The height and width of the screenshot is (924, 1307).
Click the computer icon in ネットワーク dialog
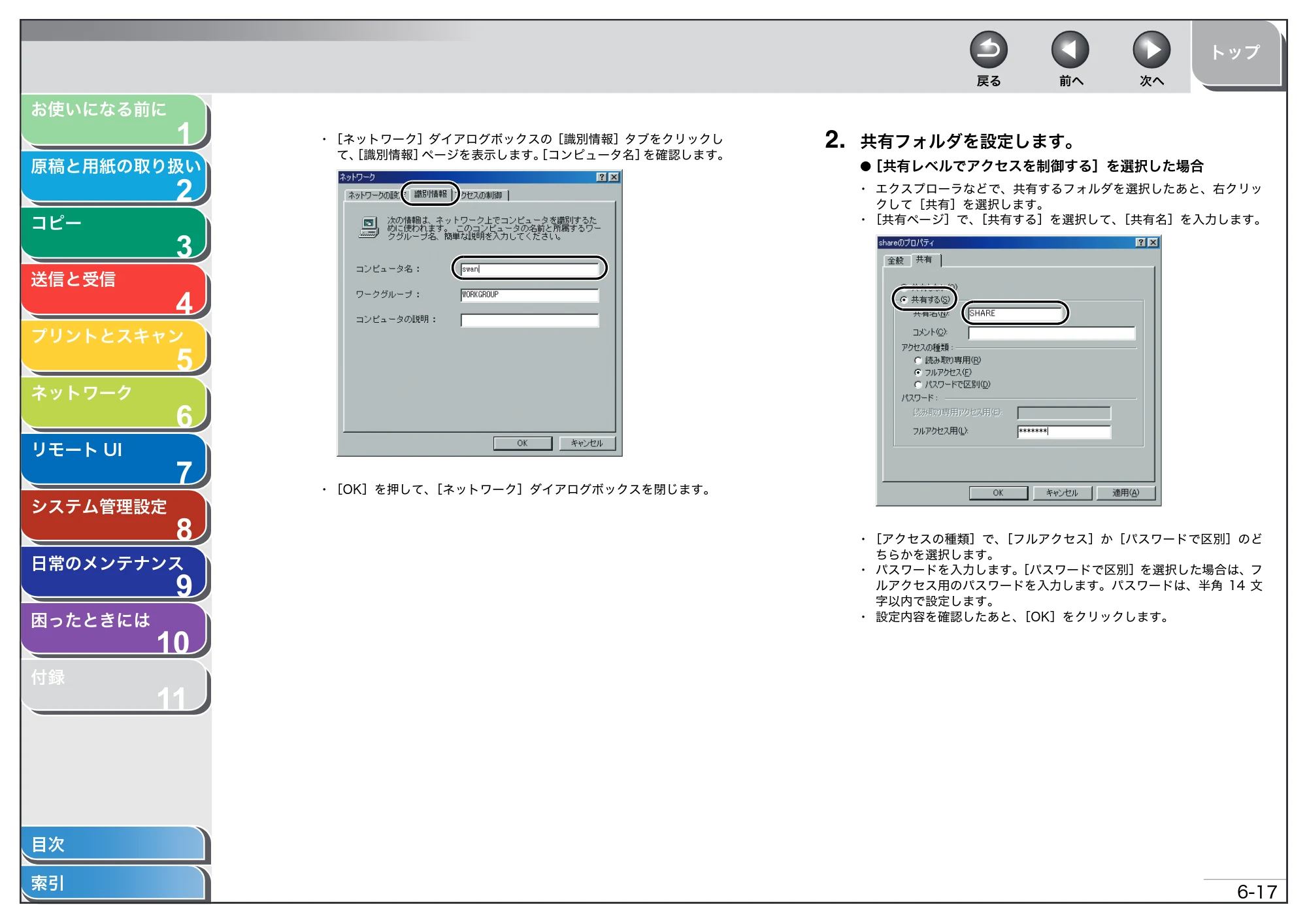click(369, 227)
